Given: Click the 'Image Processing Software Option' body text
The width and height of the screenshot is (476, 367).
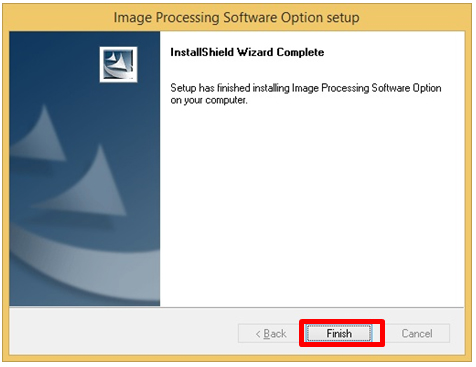Looking at the screenshot, I should point(367,88).
